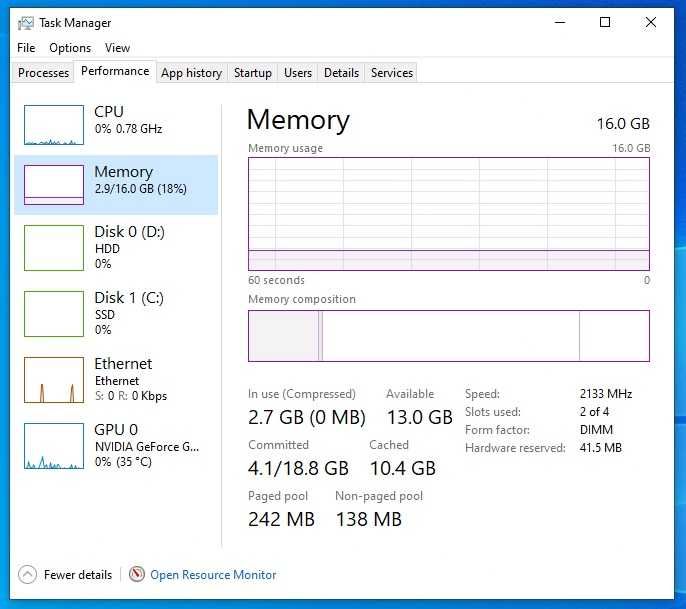Open the Users tab
Image resolution: width=686 pixels, height=609 pixels.
(298, 72)
